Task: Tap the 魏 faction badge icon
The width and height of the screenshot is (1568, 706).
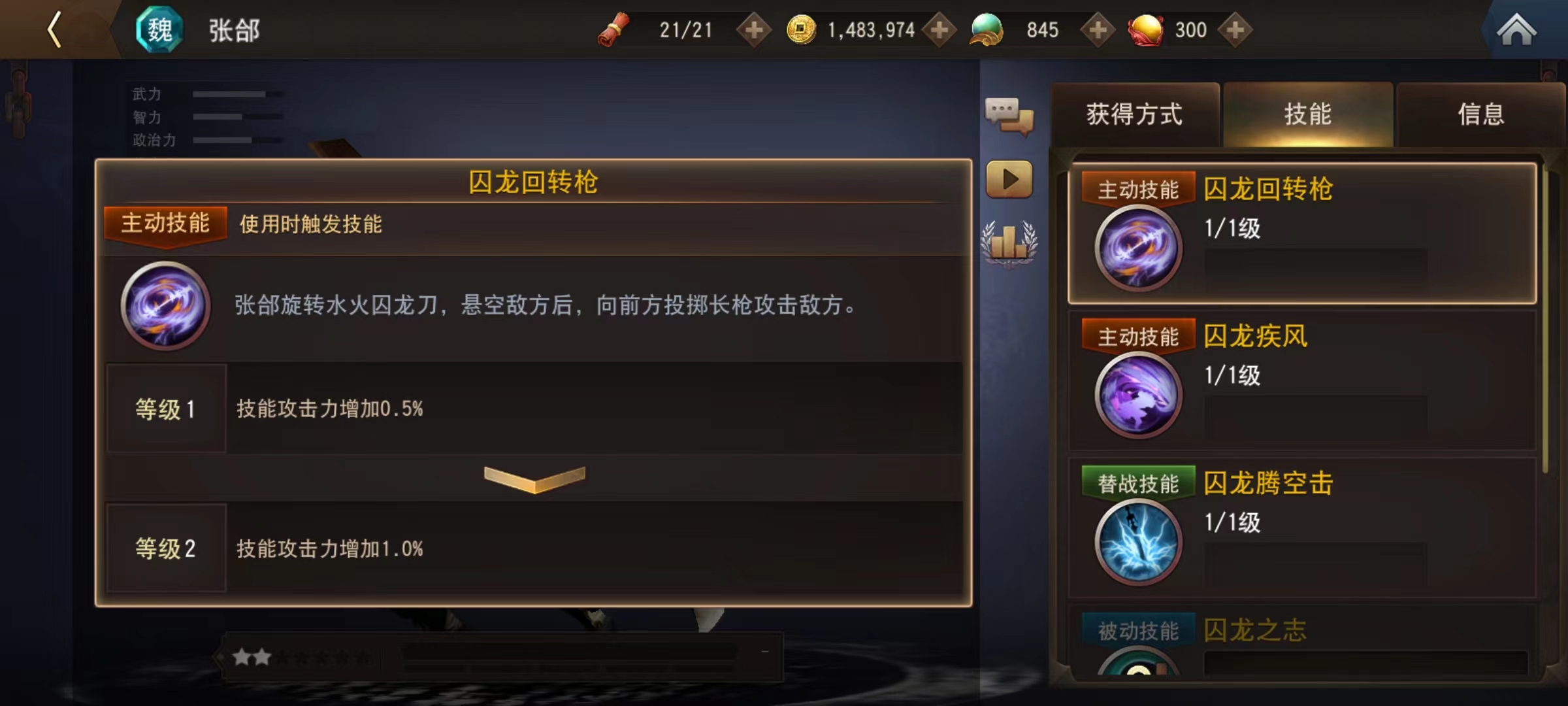Action: click(x=159, y=29)
